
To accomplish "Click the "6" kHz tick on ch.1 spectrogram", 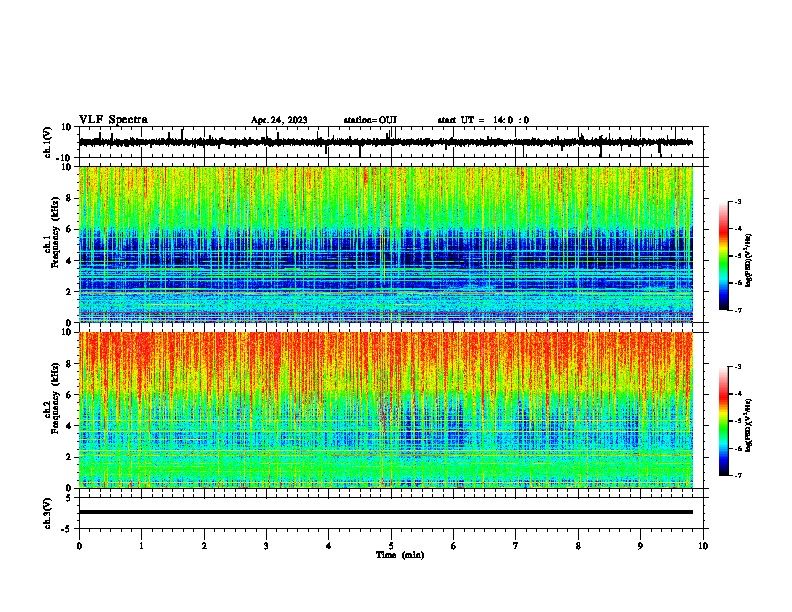I will pos(70,230).
